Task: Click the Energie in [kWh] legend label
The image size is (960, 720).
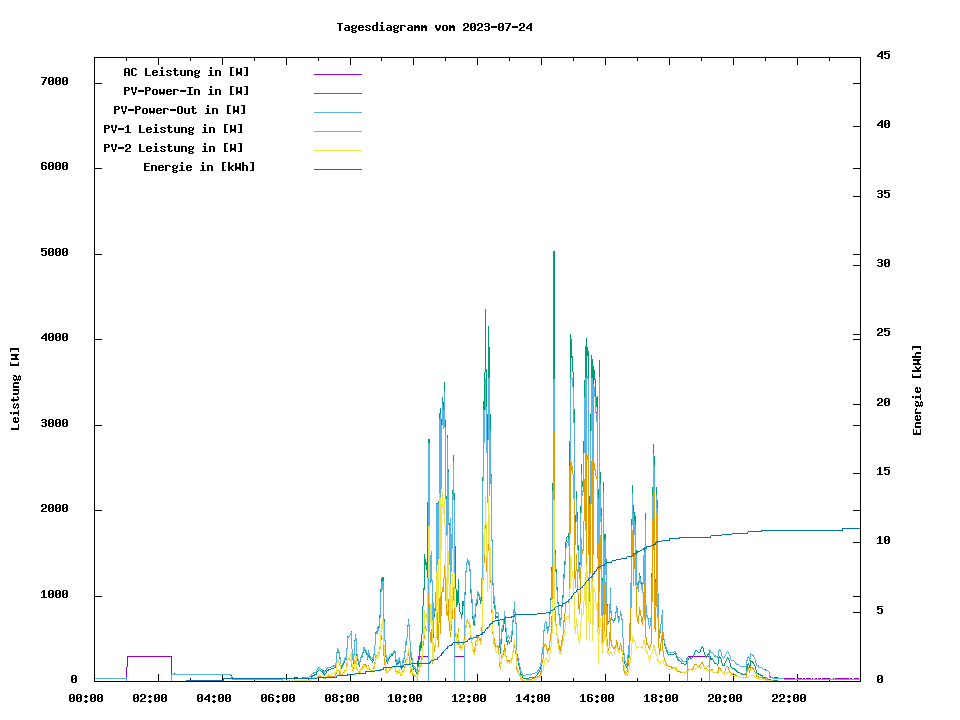Action: pos(198,167)
